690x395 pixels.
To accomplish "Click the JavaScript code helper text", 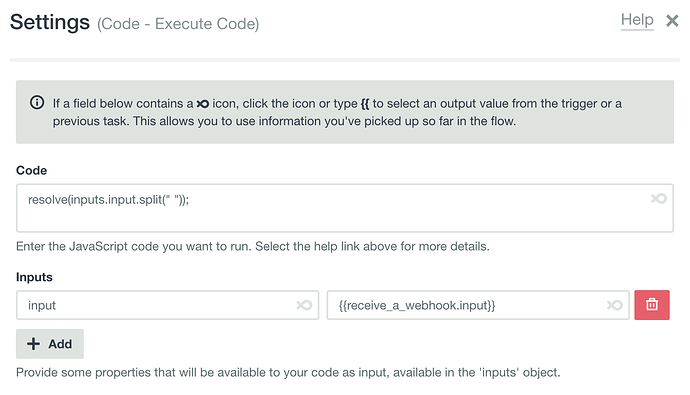I will coord(253,246).
